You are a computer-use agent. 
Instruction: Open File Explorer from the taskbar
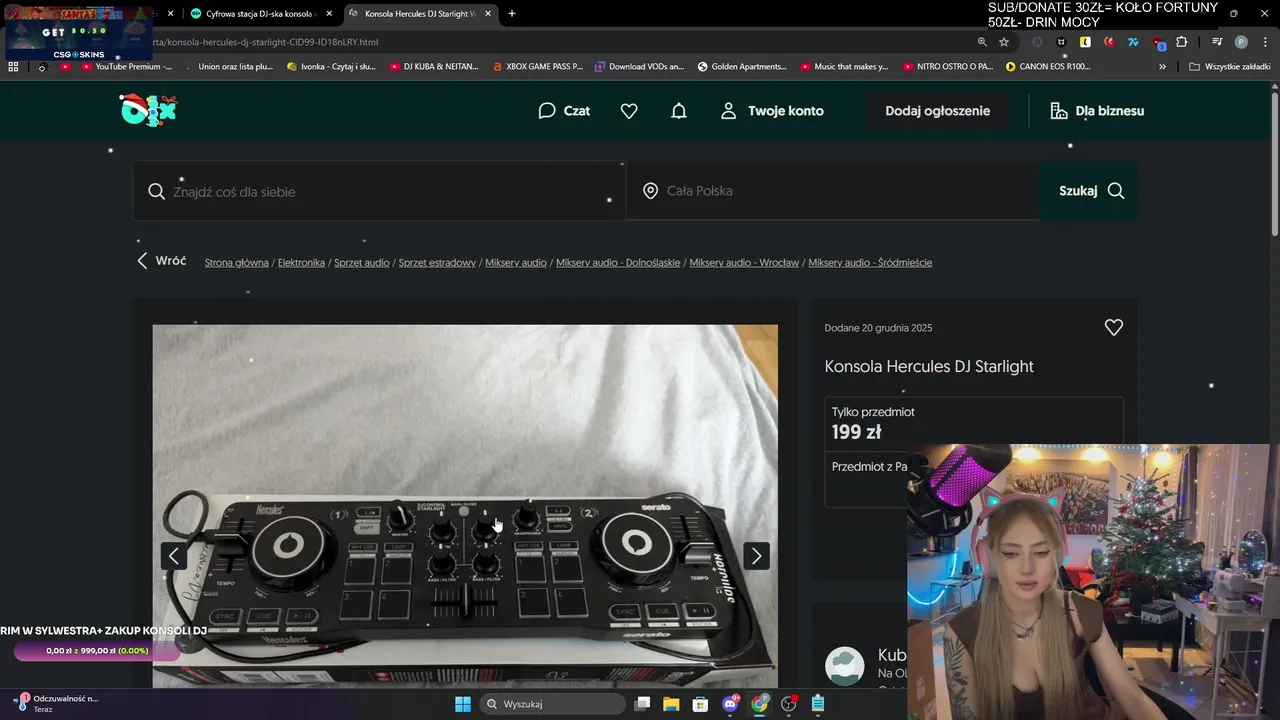tap(672, 704)
